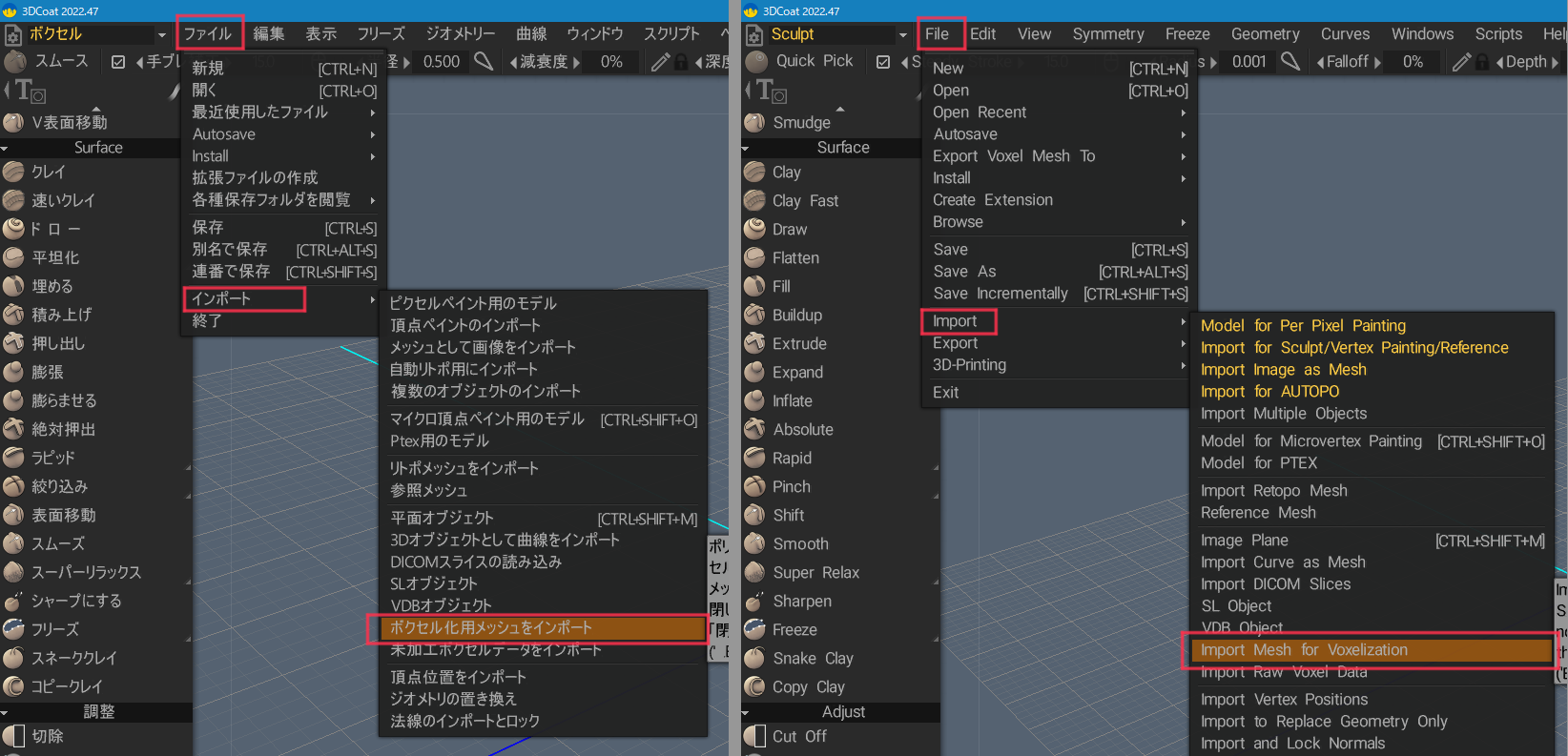The width and height of the screenshot is (1568, 756).
Task: Open the Symmetry menu
Action: 1108,33
